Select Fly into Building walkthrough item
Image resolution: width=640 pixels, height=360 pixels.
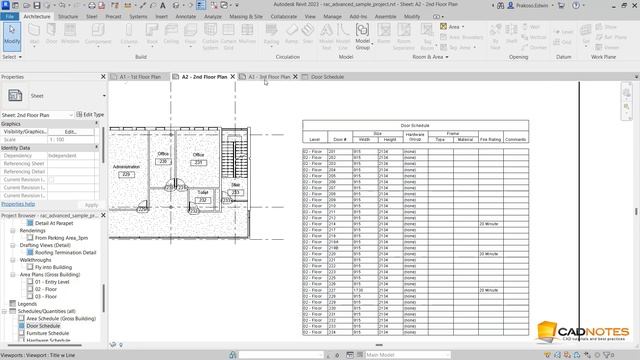53,267
